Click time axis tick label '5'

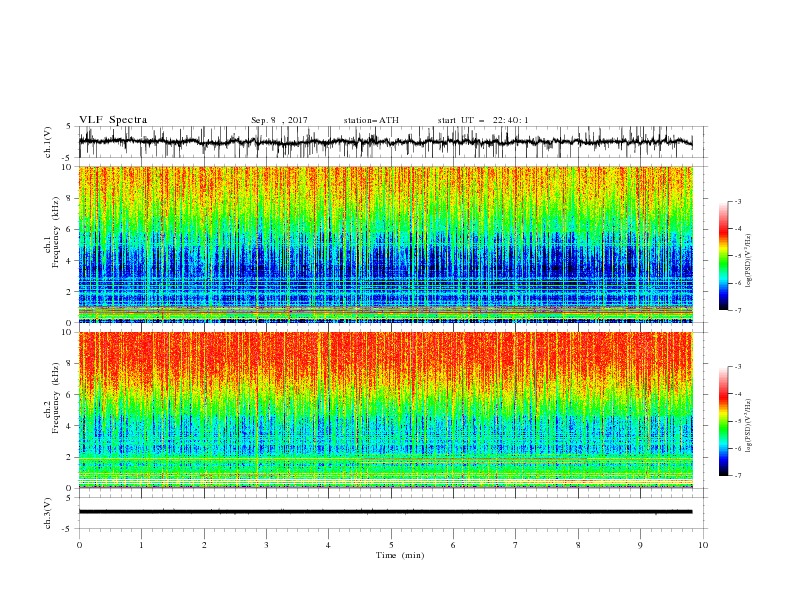[391, 545]
